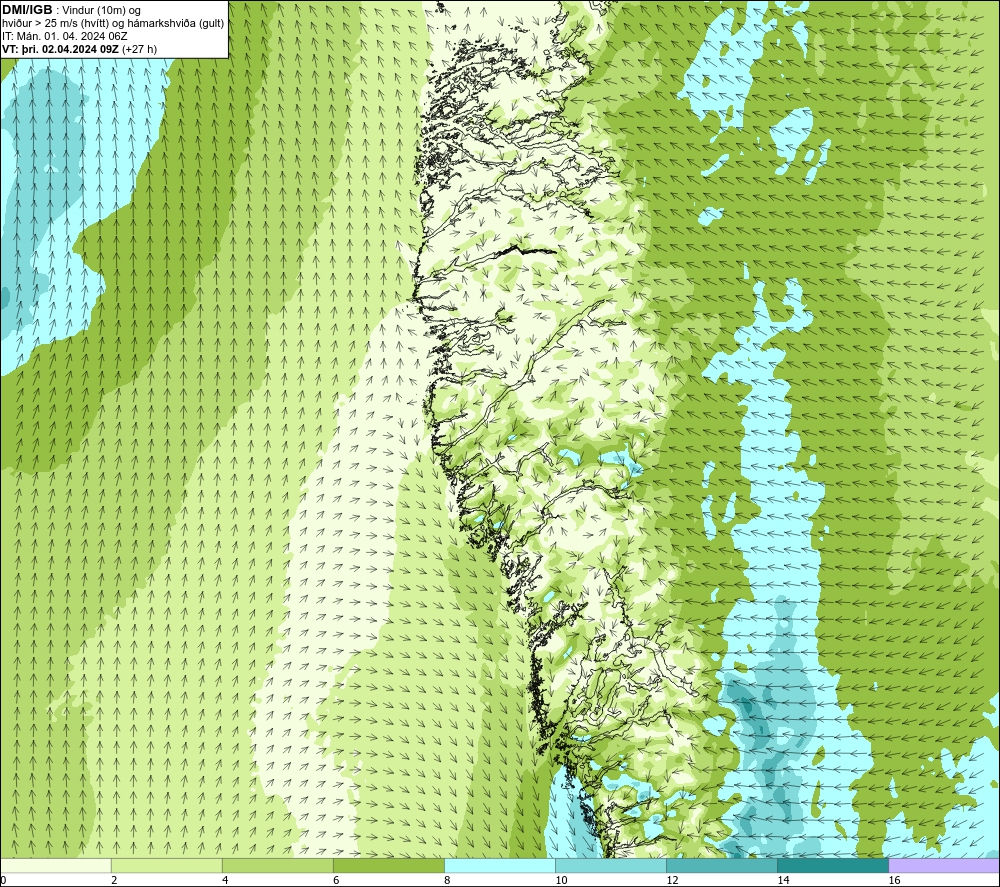Click the legend tick label "2"
The image size is (1000, 887).
(x=114, y=881)
